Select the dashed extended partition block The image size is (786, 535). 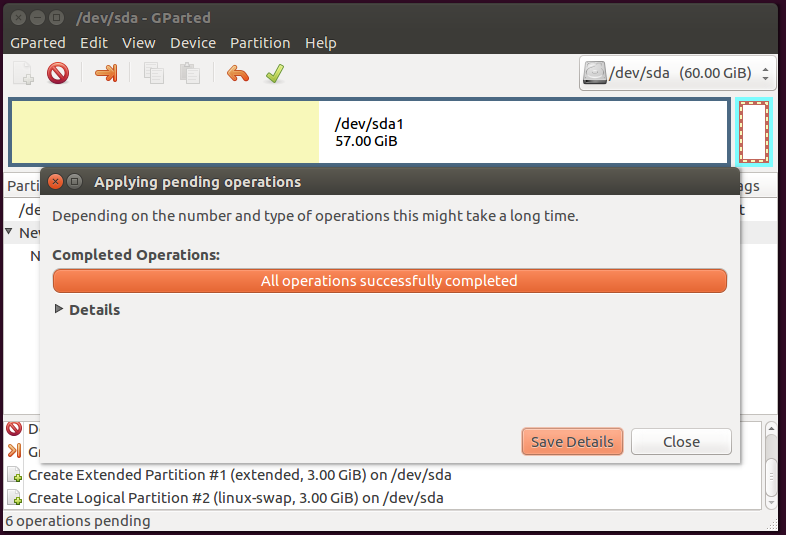[x=754, y=132]
